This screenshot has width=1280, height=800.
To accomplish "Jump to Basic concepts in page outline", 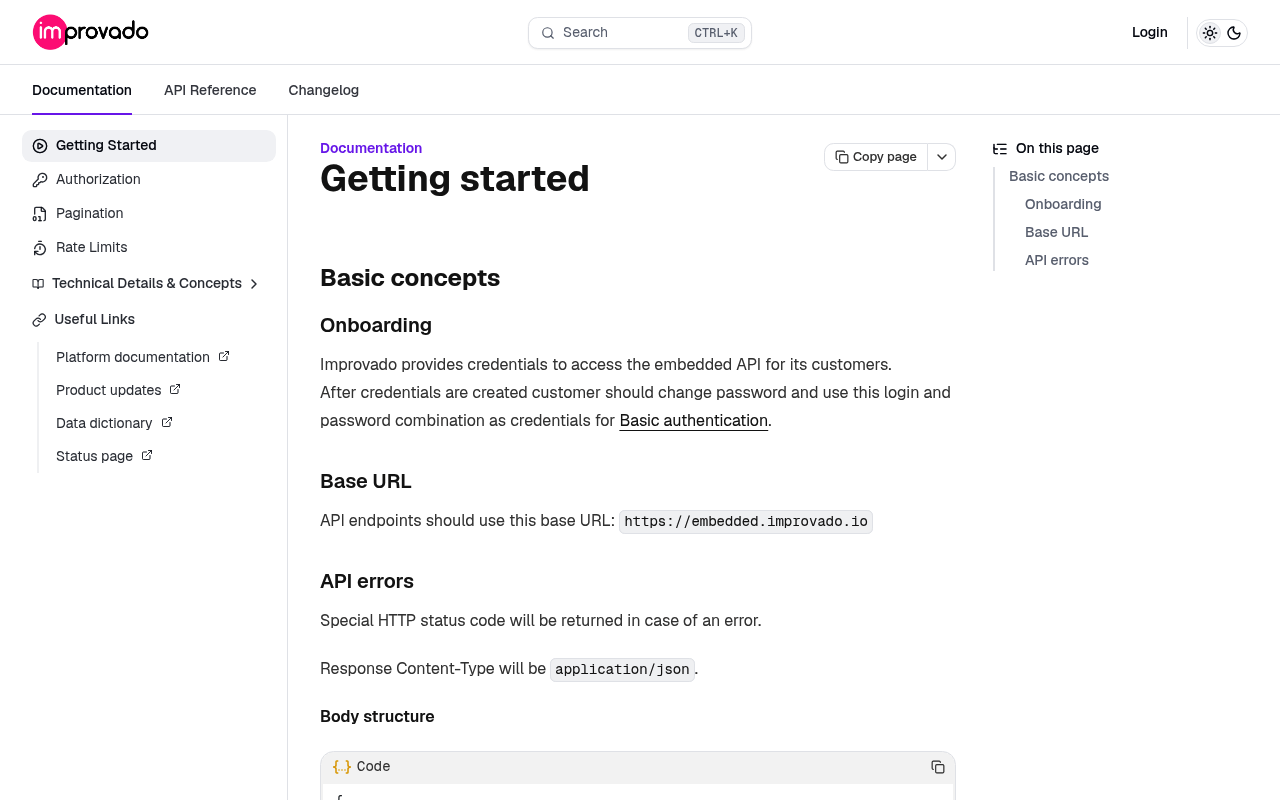I will [x=1059, y=176].
